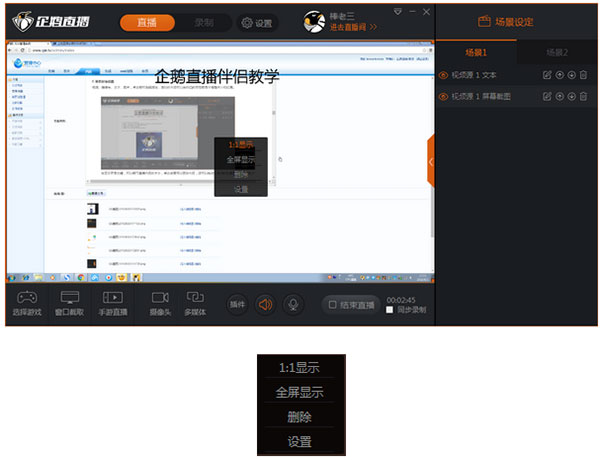Enable the 同步录制 checkbox
The width and height of the screenshot is (600, 460).
[x=390, y=310]
